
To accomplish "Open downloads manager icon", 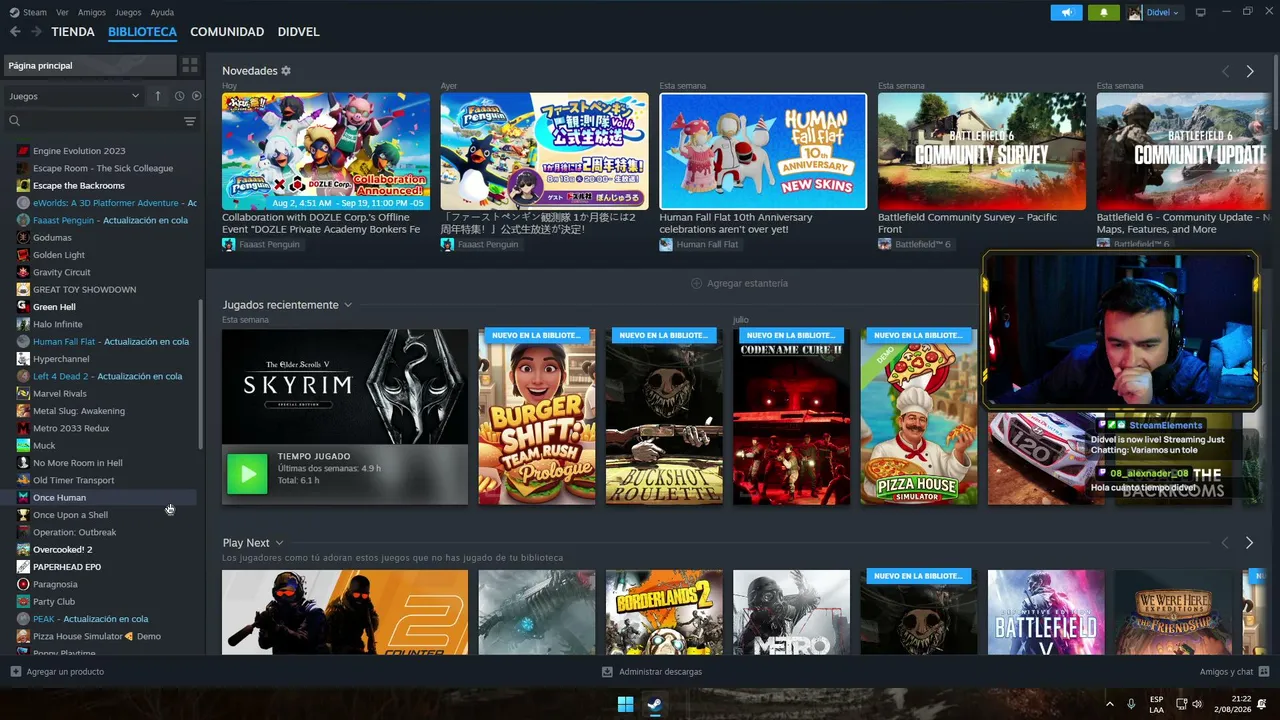I will point(607,672).
